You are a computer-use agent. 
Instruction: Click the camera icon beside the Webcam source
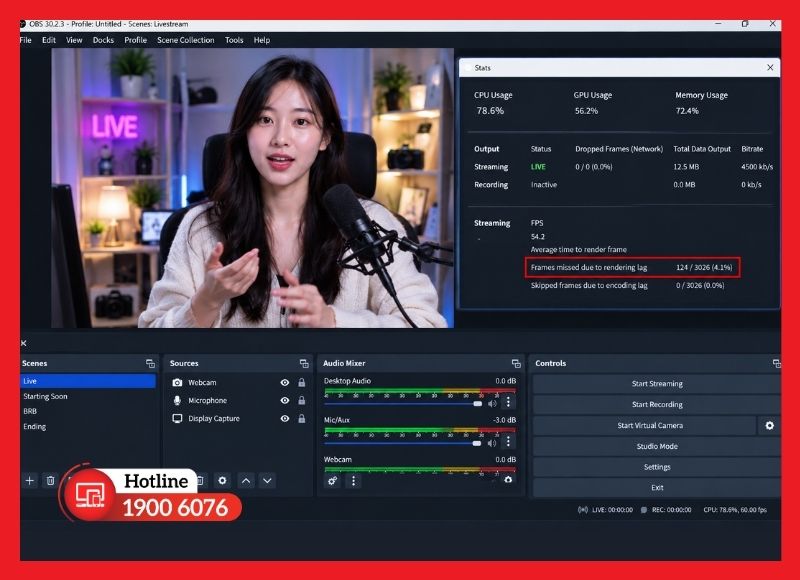click(177, 383)
